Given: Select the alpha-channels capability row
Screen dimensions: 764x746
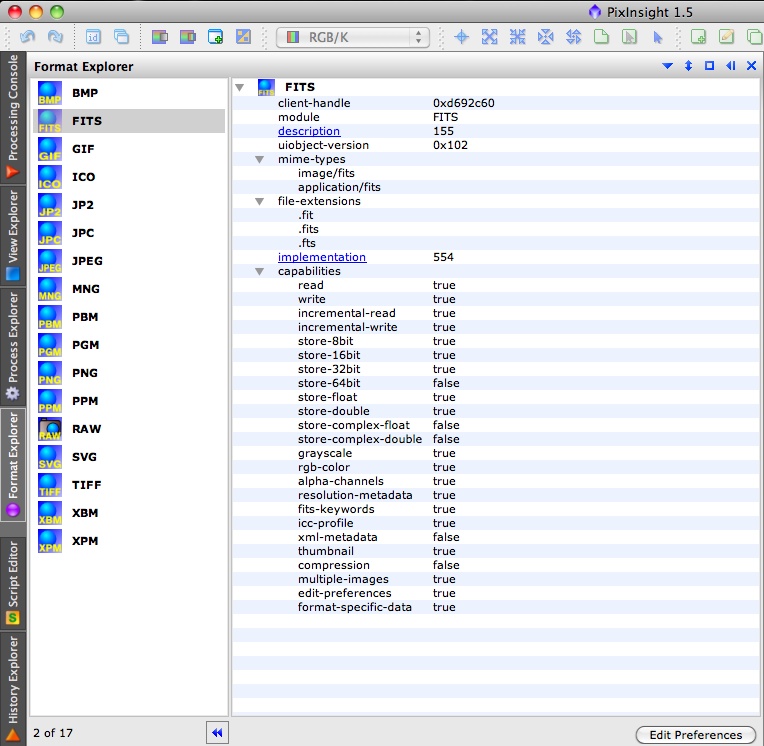Looking at the screenshot, I should coord(496,481).
